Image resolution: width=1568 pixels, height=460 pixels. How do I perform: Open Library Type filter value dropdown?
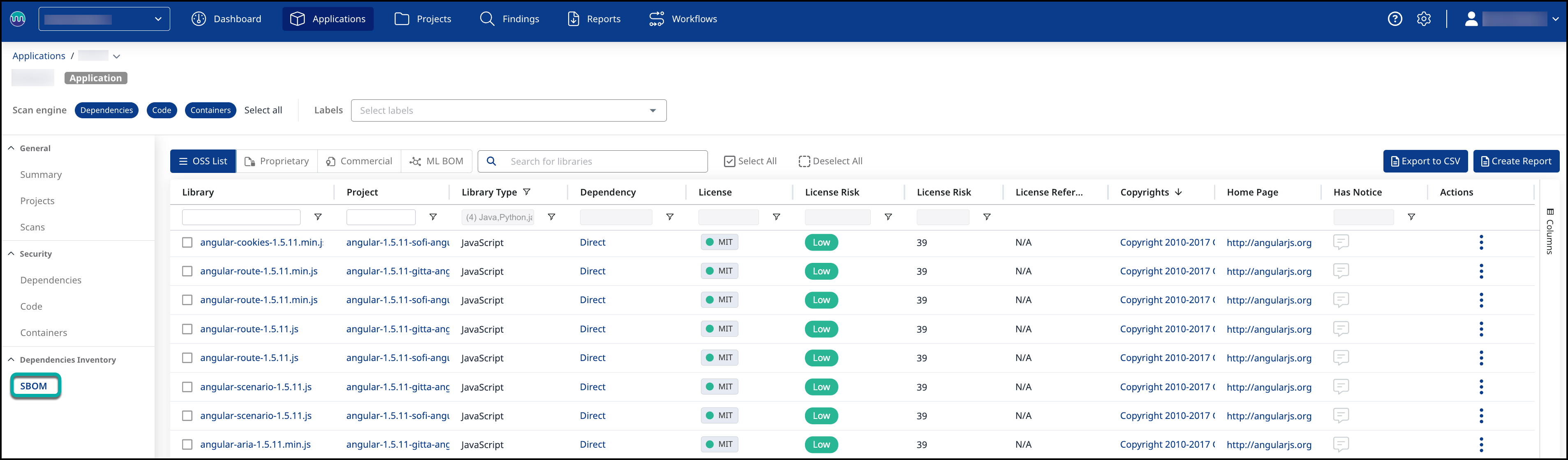[x=498, y=217]
